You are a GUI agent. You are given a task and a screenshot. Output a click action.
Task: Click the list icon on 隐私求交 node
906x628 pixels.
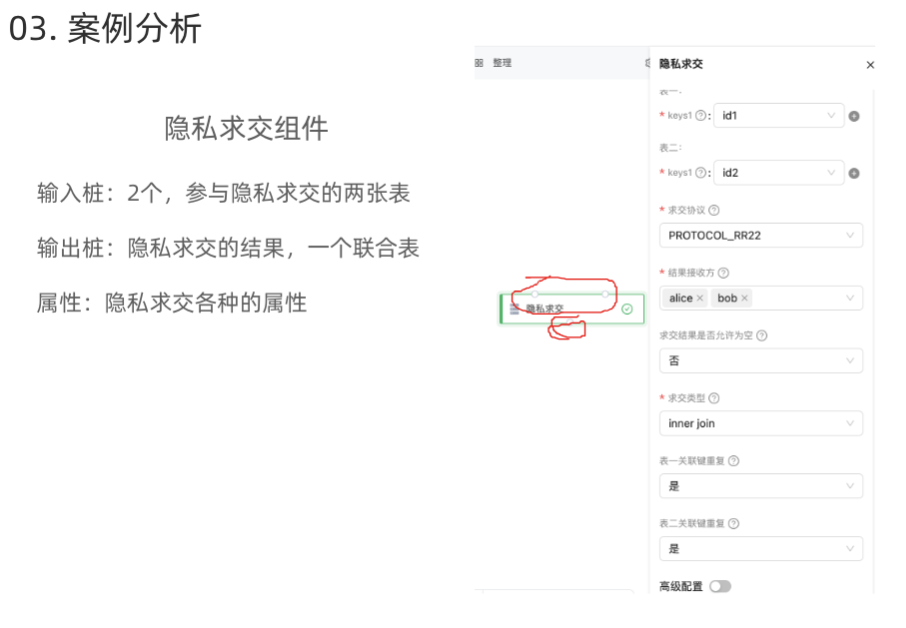point(514,309)
